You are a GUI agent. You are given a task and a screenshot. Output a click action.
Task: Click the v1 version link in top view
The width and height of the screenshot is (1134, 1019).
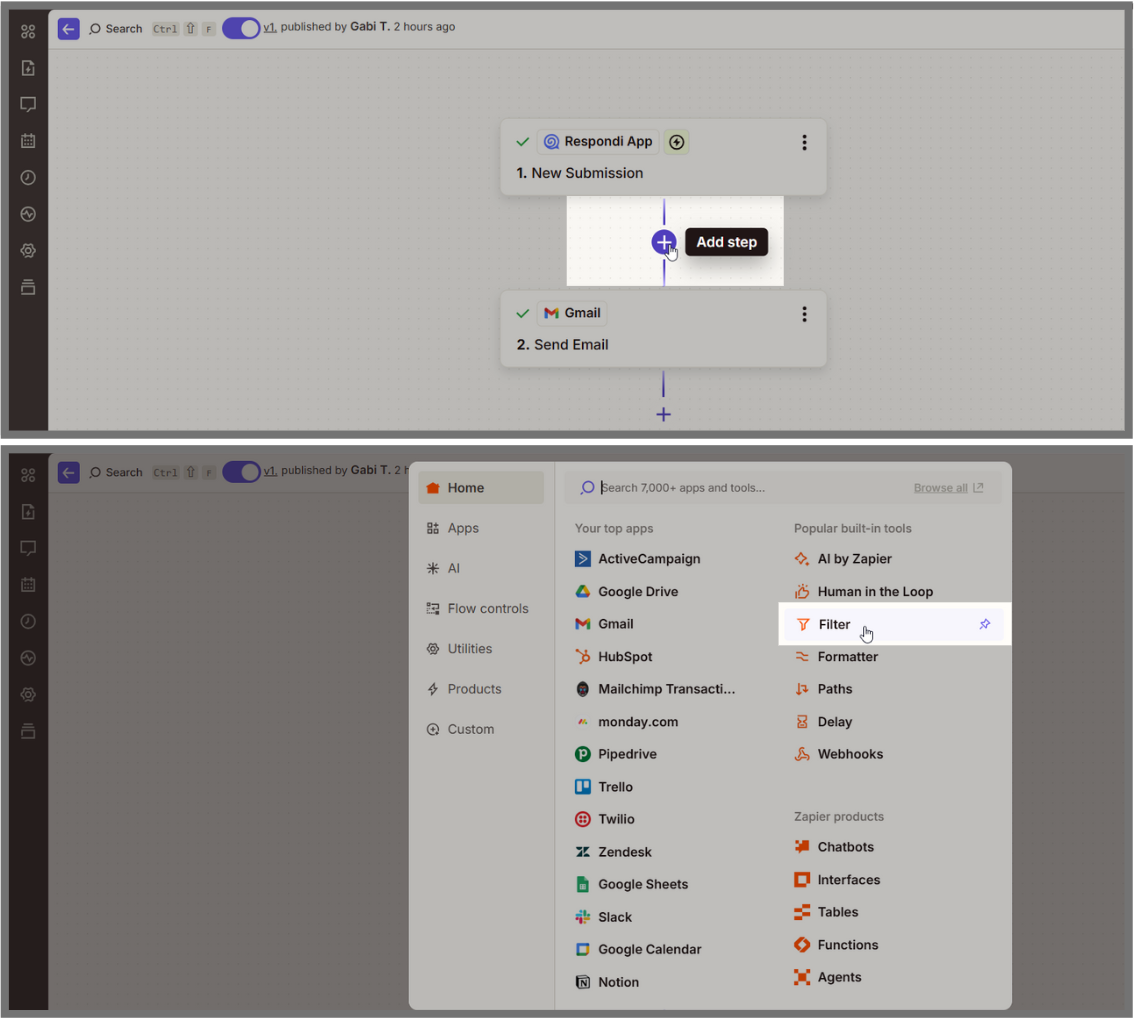click(x=269, y=27)
